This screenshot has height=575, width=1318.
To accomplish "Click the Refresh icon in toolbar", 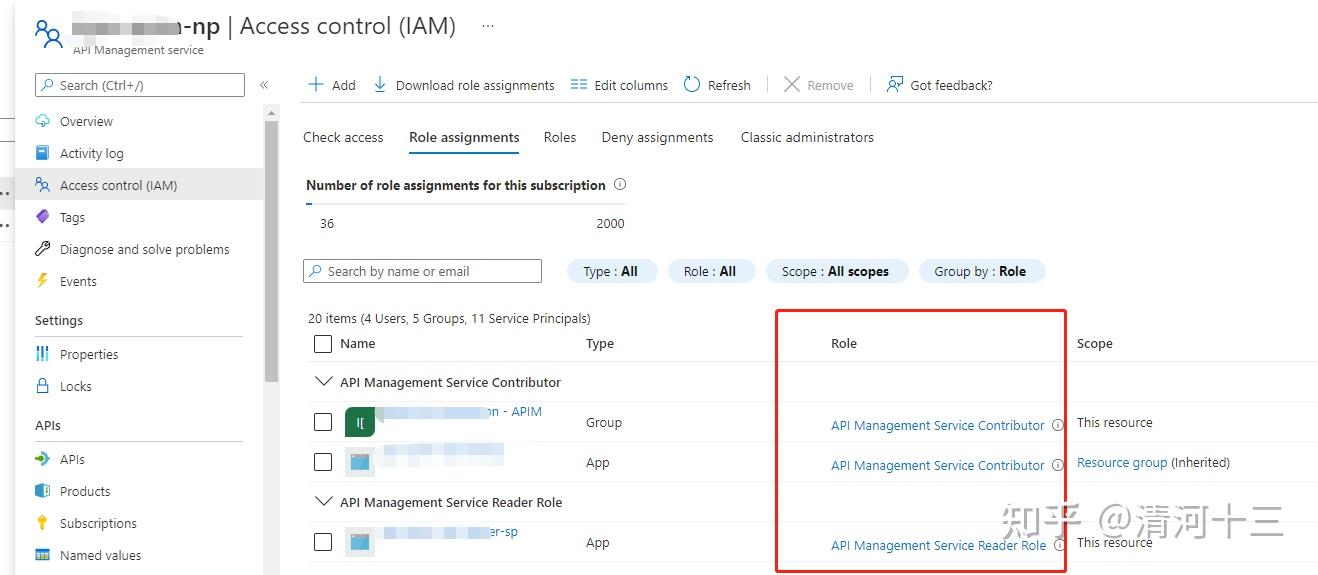I will (692, 85).
